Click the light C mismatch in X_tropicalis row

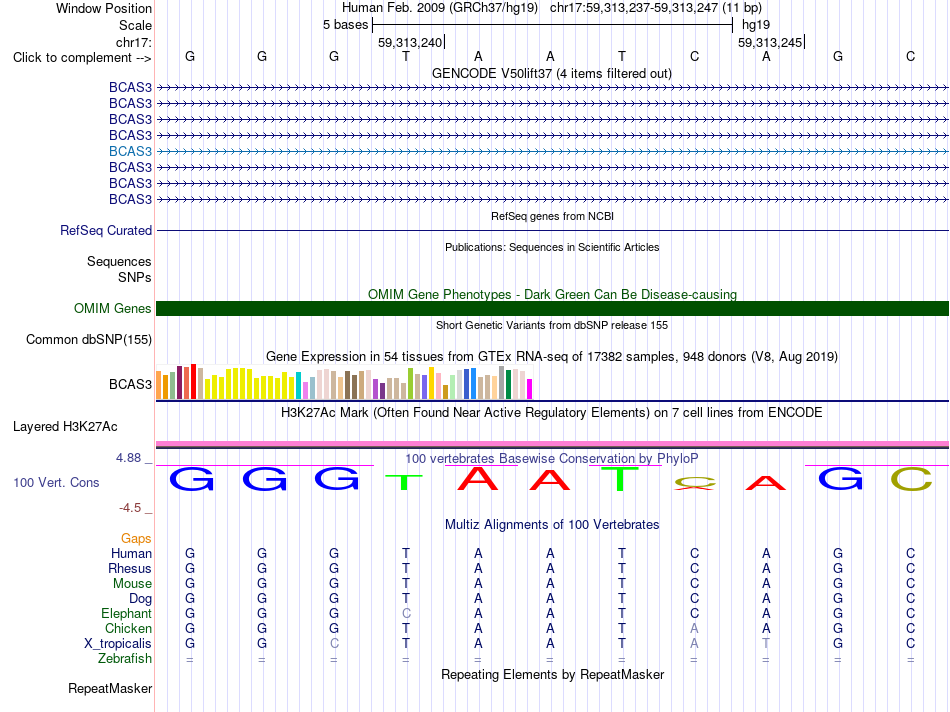click(334, 644)
